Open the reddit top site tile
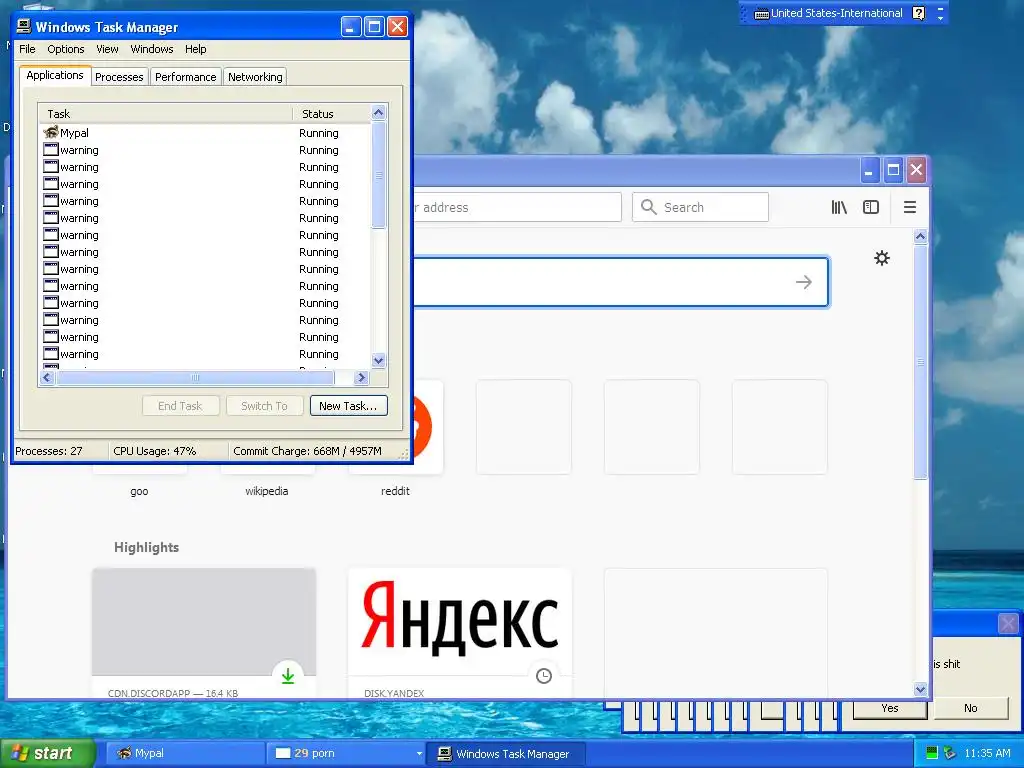1024x768 pixels. coord(428,426)
